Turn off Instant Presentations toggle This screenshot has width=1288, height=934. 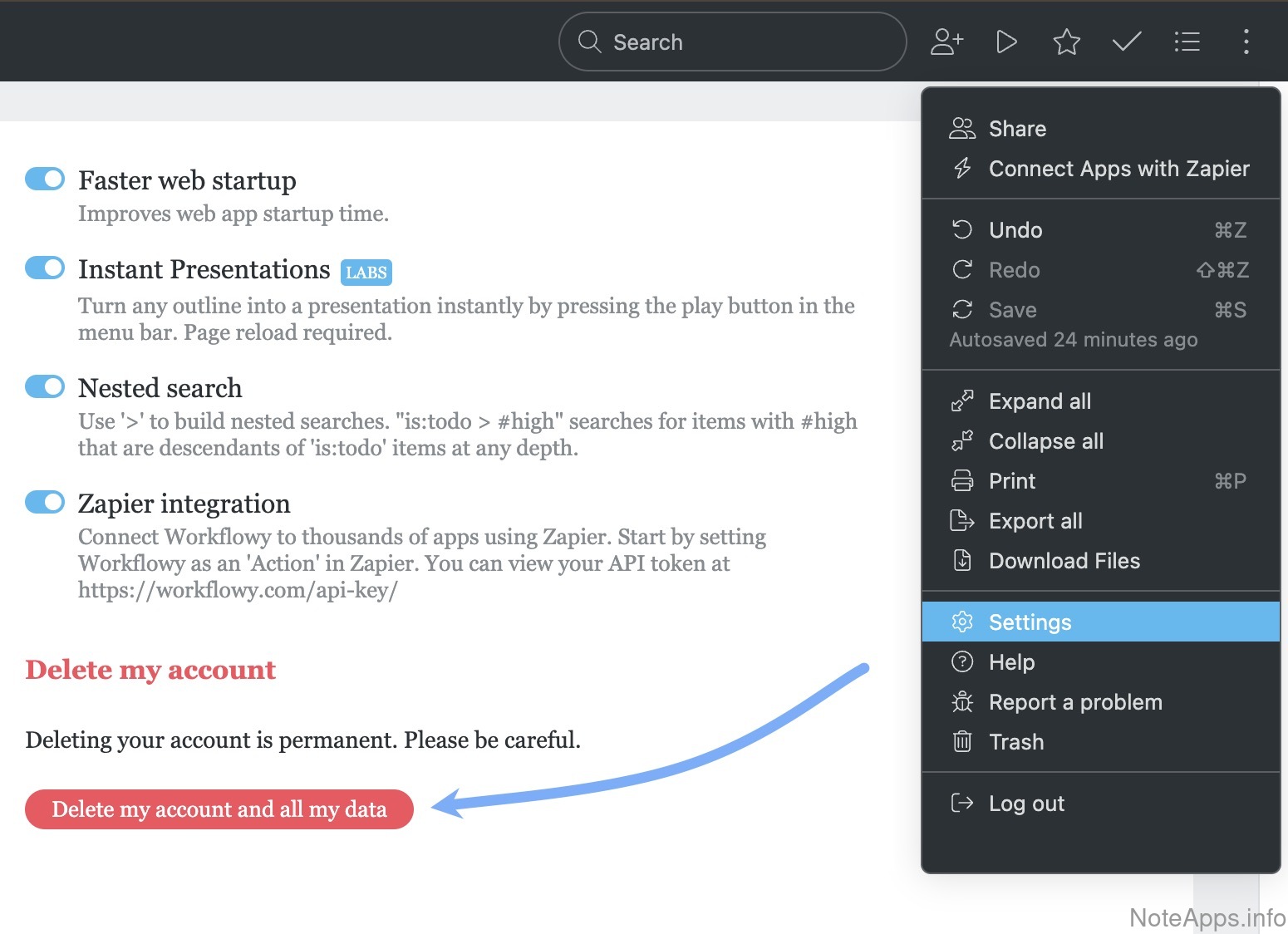coord(45,268)
